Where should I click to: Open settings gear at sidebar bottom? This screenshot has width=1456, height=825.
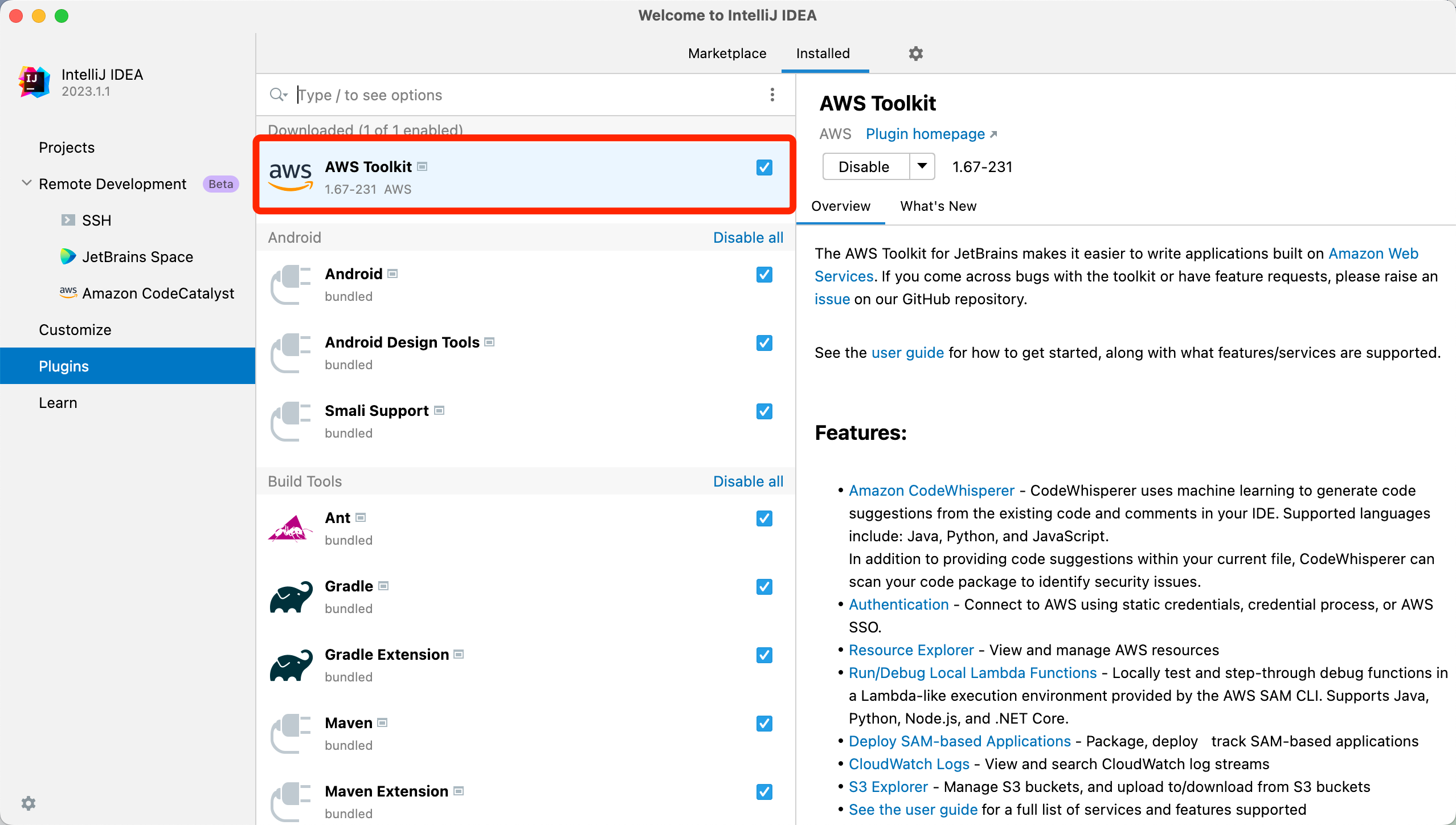pos(28,803)
